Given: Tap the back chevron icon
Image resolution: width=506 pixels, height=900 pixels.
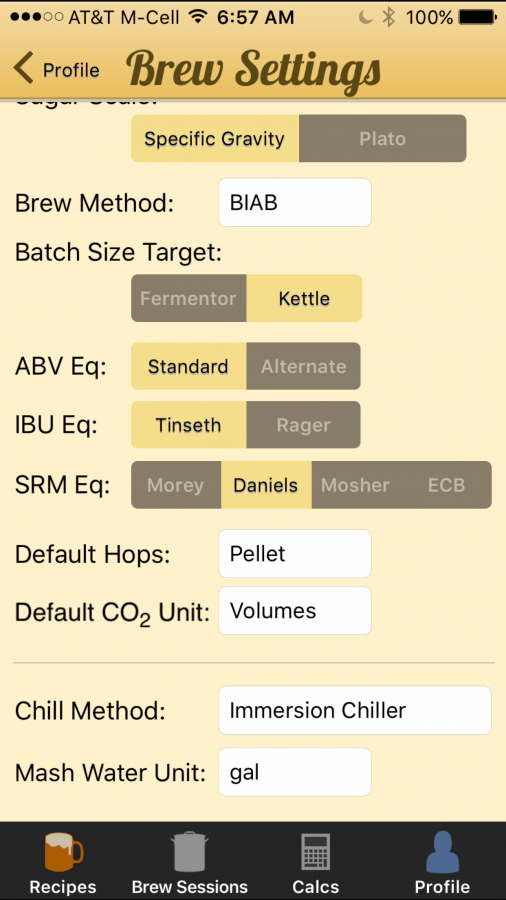Looking at the screenshot, I should coord(24,68).
